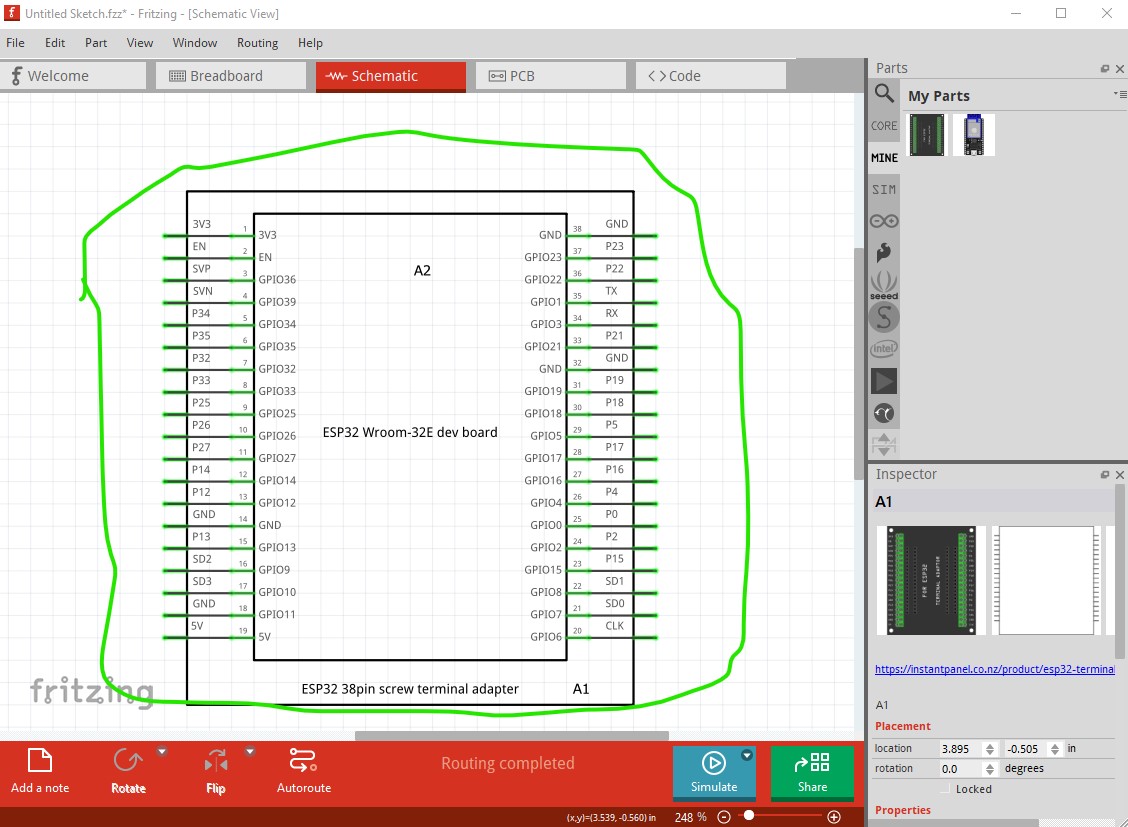Click the parts bin scroll arrows icon
The width and height of the screenshot is (1128, 827).
(884, 444)
